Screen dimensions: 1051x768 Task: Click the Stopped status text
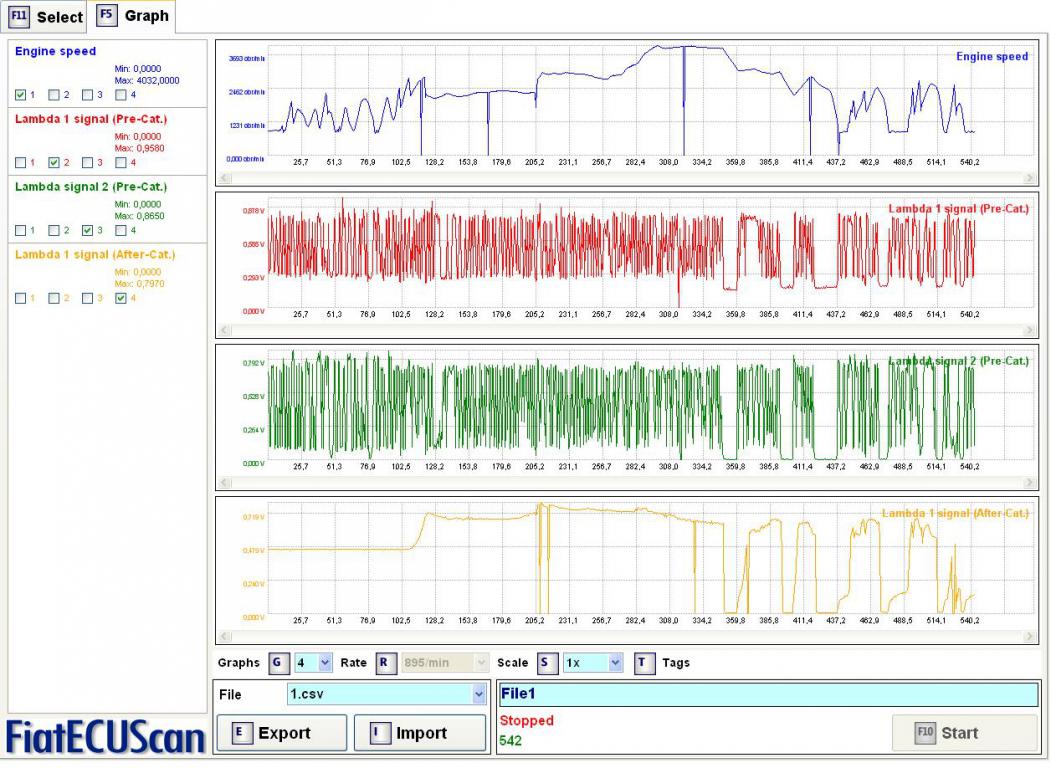(526, 721)
